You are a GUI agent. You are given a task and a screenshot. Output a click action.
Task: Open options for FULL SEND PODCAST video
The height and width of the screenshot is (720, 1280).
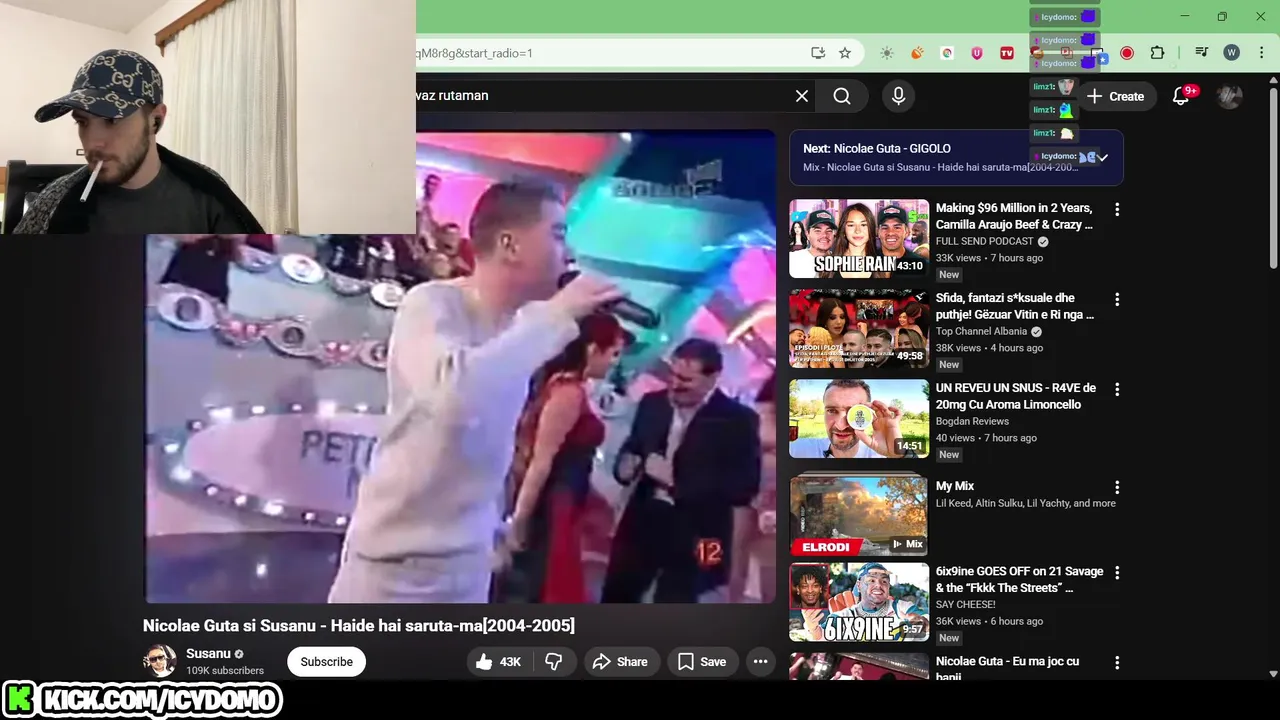[x=1117, y=210]
